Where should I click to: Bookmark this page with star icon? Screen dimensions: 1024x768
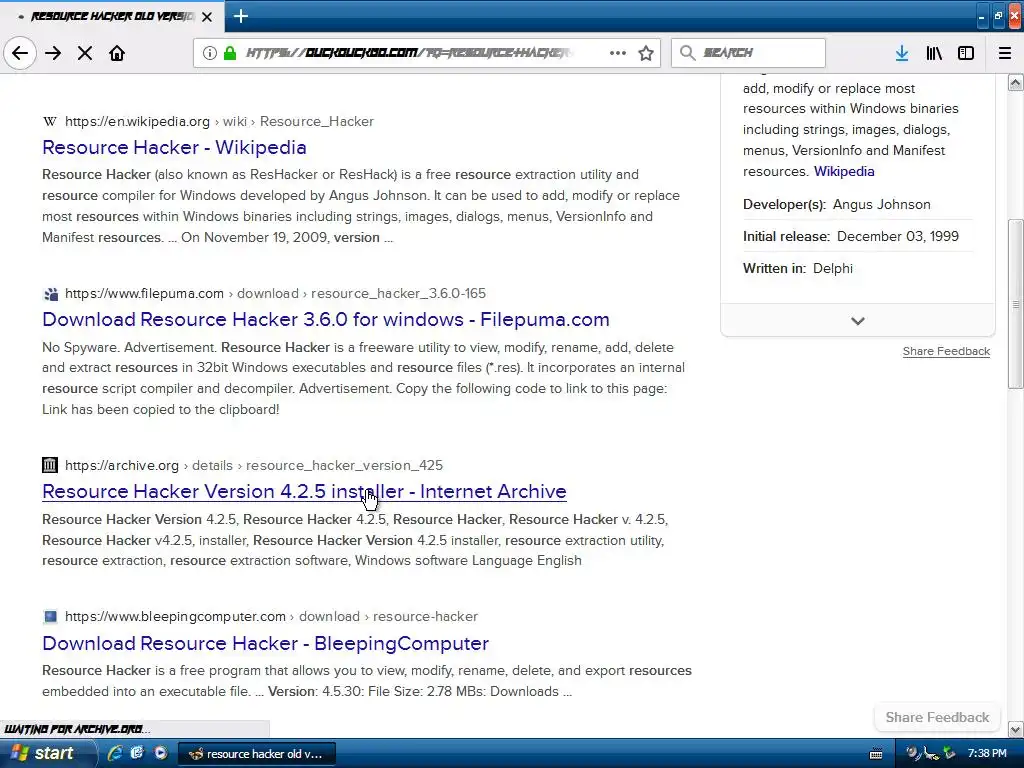(x=646, y=53)
